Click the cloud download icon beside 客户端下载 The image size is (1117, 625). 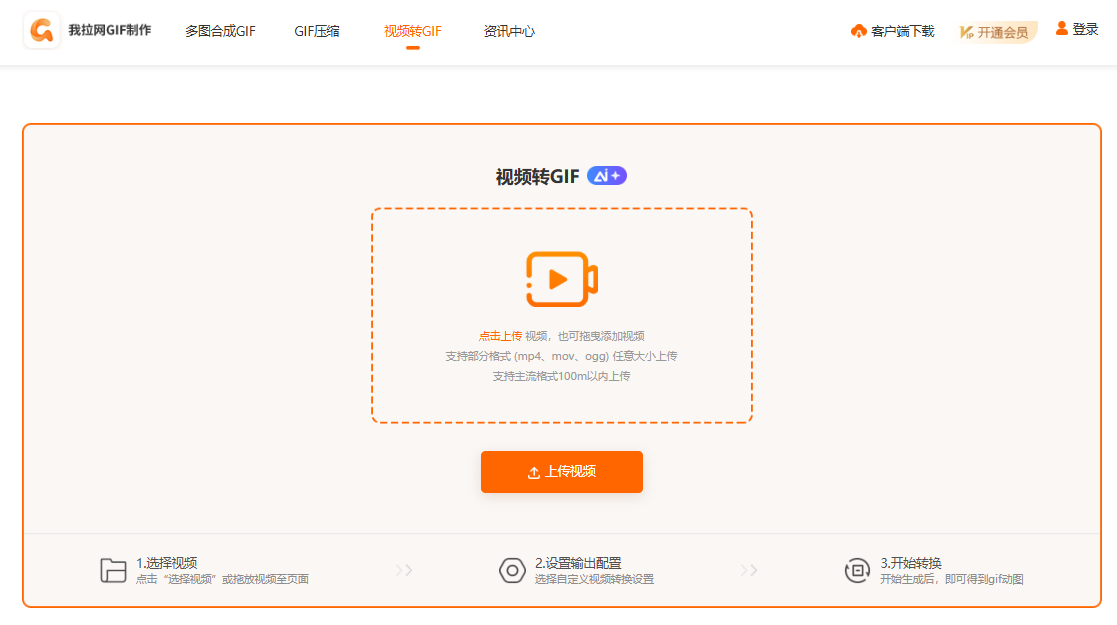(858, 32)
